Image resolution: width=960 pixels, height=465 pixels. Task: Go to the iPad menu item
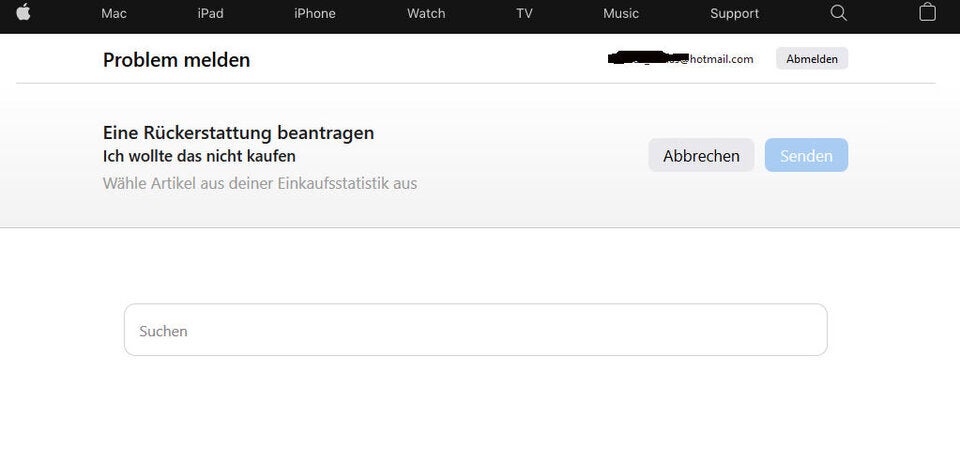211,13
